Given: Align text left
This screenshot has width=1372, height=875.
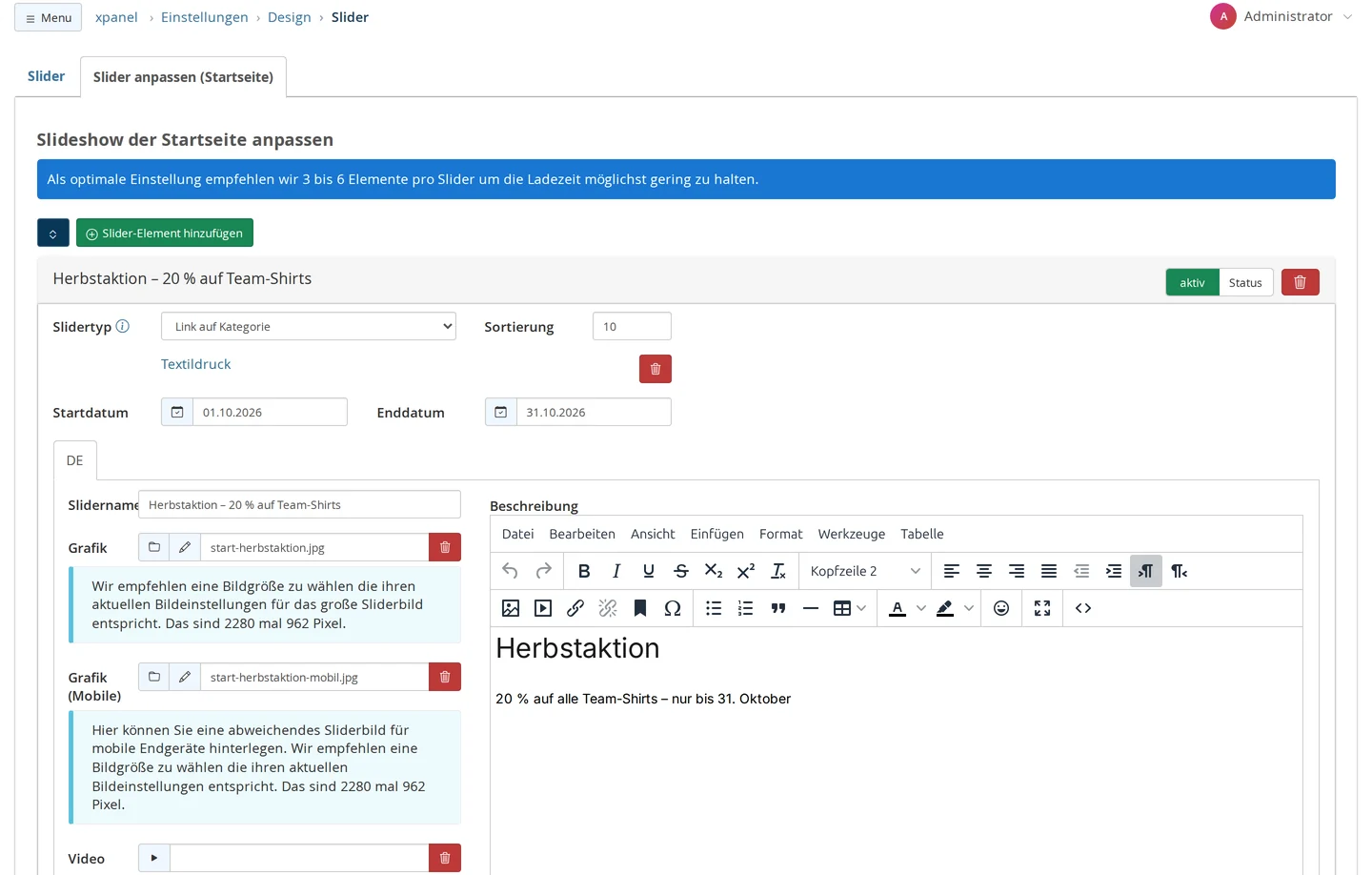Looking at the screenshot, I should (x=952, y=571).
